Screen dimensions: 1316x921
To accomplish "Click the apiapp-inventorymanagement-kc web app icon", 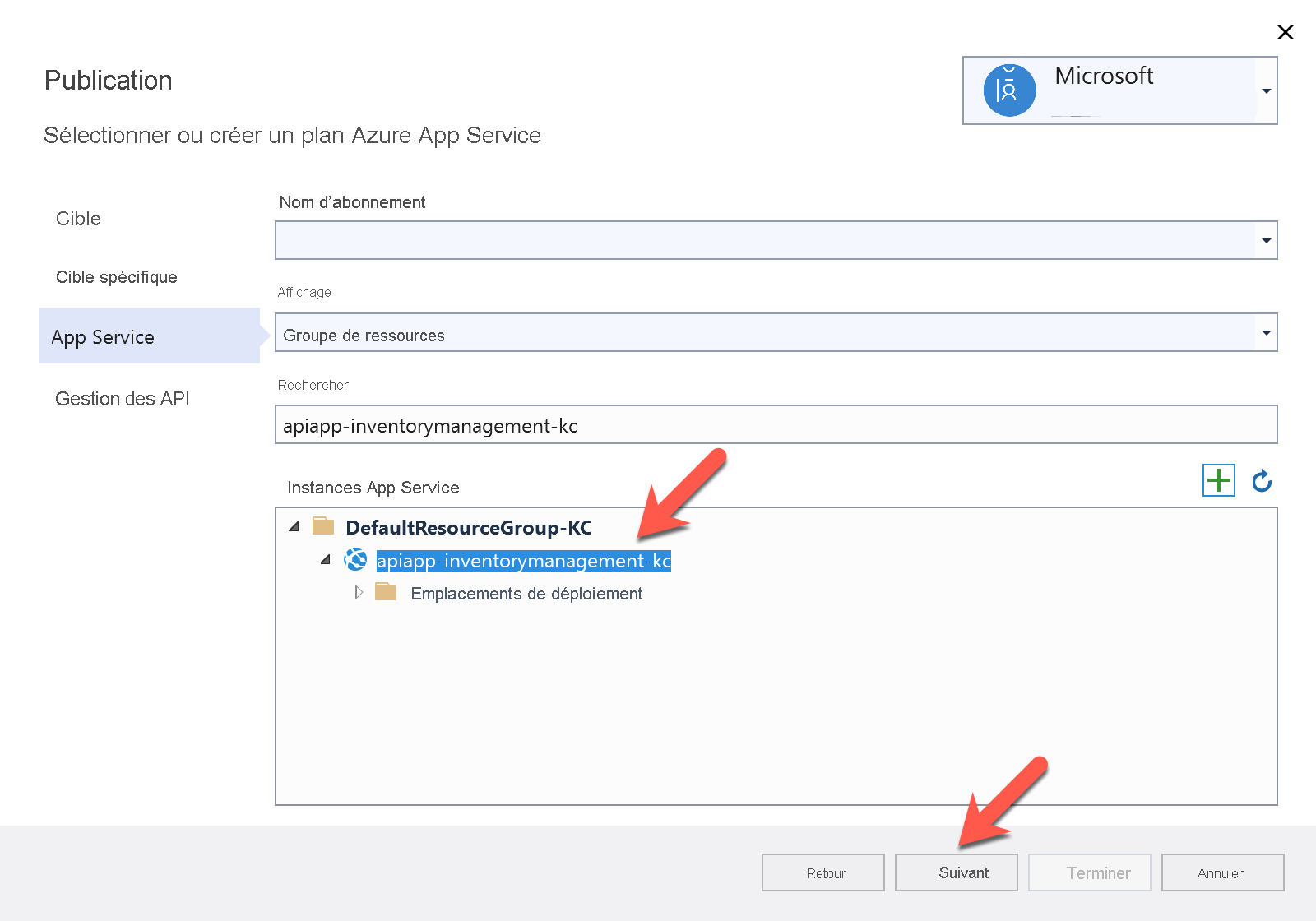I will point(355,560).
